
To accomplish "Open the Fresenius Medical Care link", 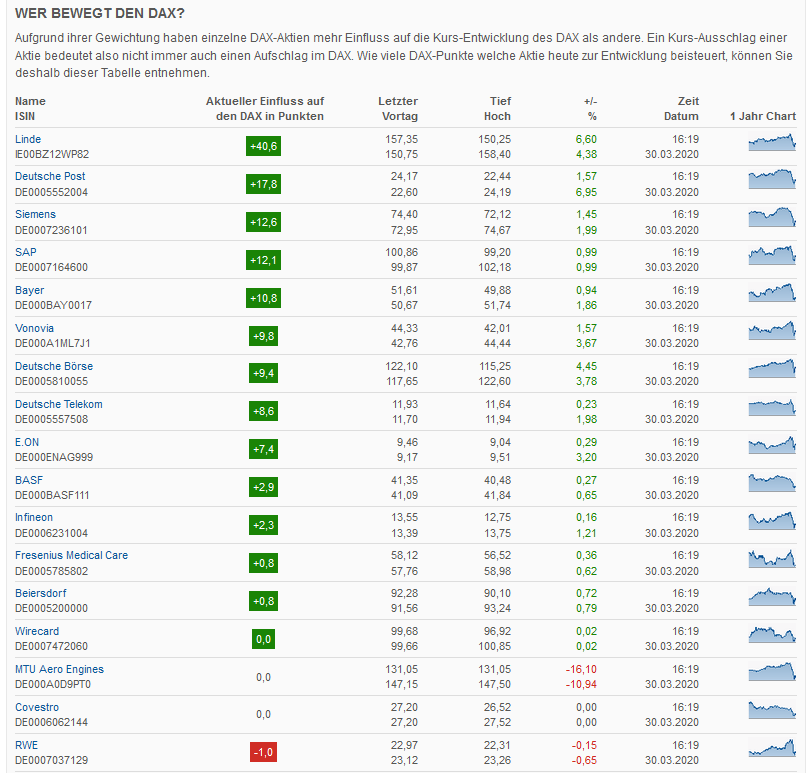I will pyautogui.click(x=71, y=556).
